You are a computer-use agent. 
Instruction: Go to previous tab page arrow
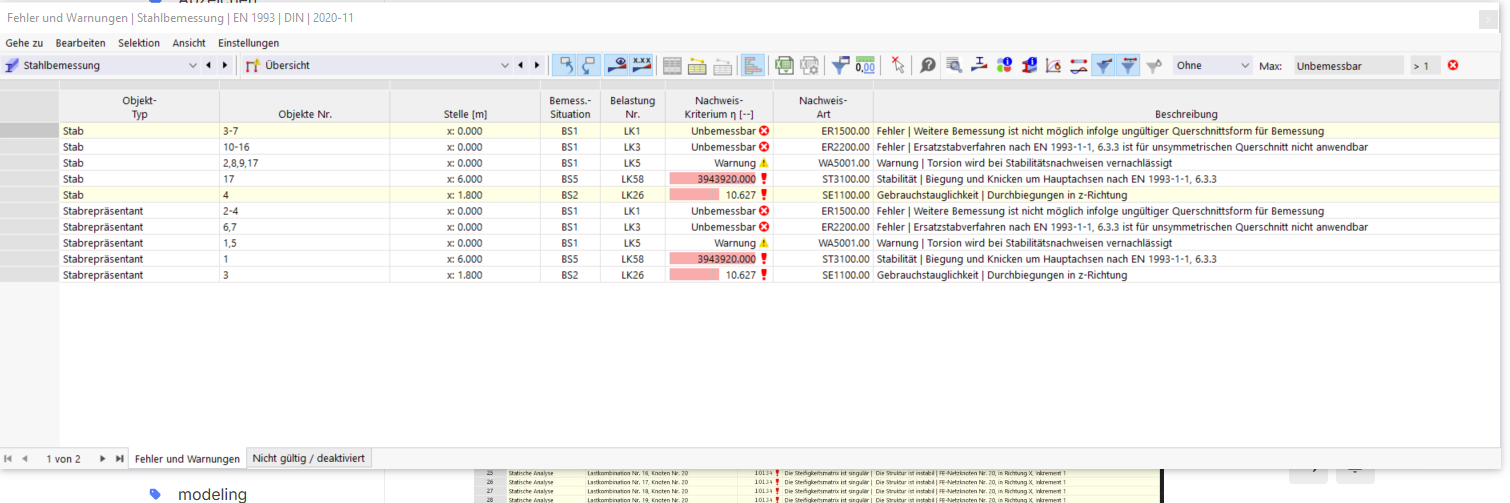pyautogui.click(x=24, y=458)
